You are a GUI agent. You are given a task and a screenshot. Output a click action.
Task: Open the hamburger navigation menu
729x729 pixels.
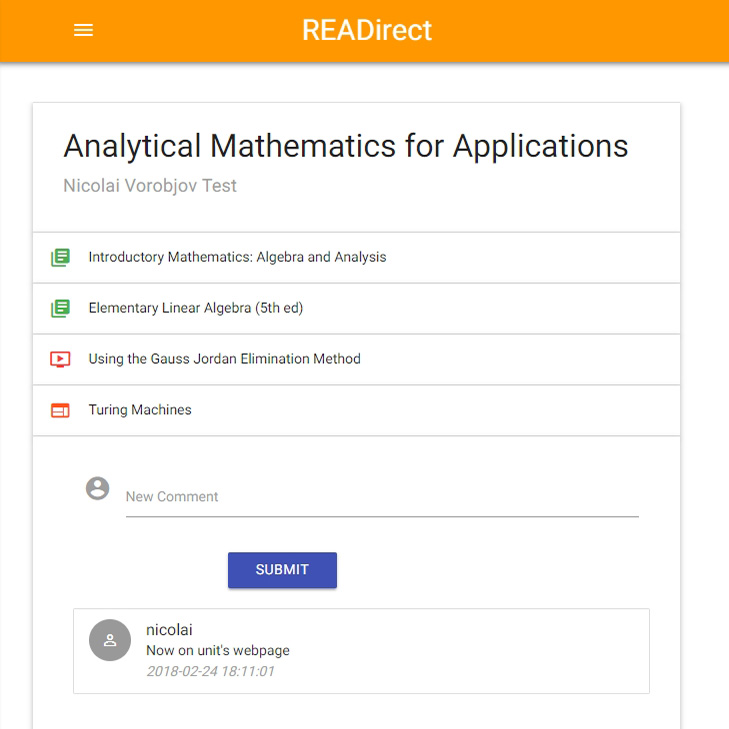pyautogui.click(x=83, y=30)
